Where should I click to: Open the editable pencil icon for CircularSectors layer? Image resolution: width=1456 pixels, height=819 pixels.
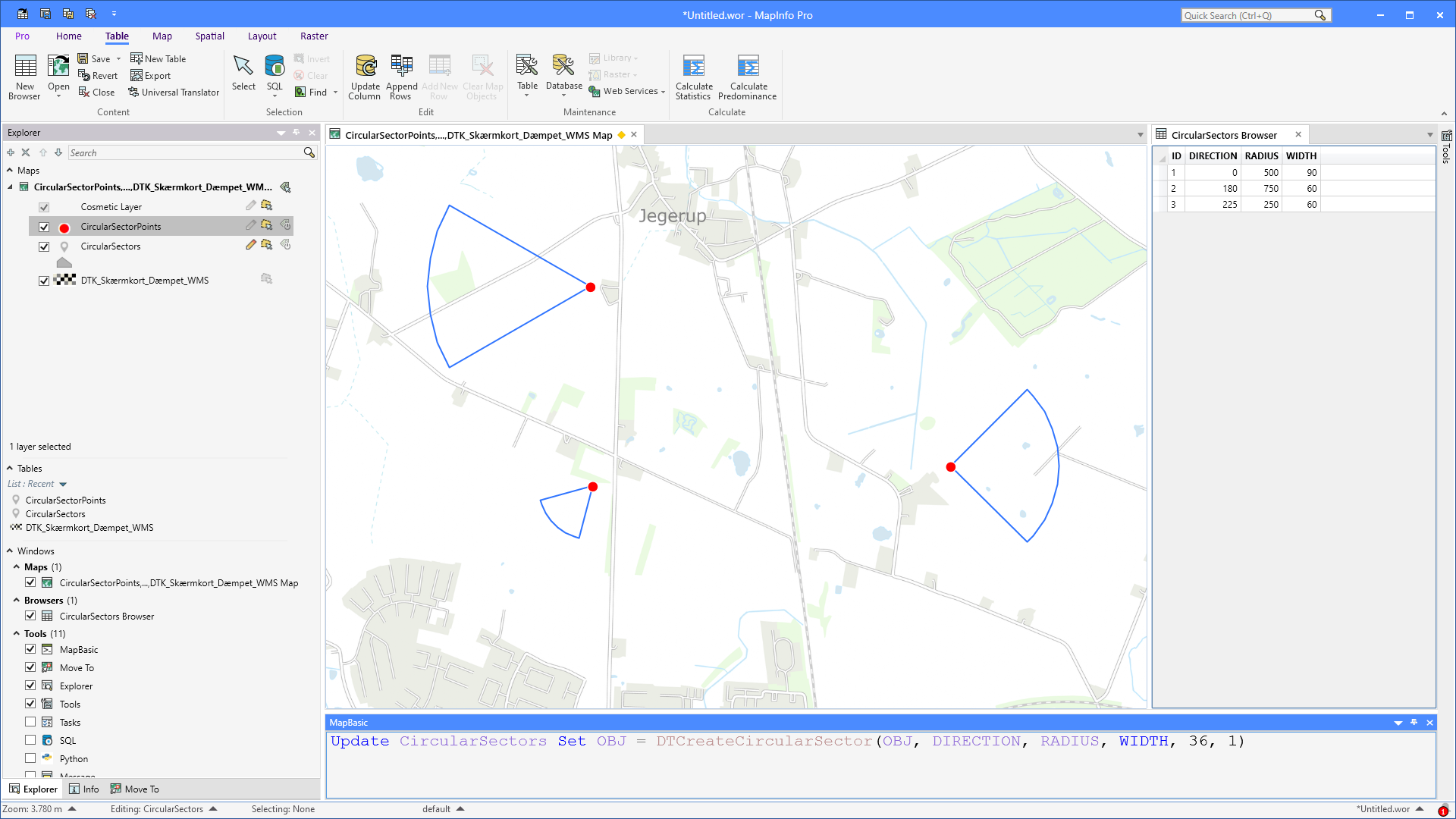(250, 244)
